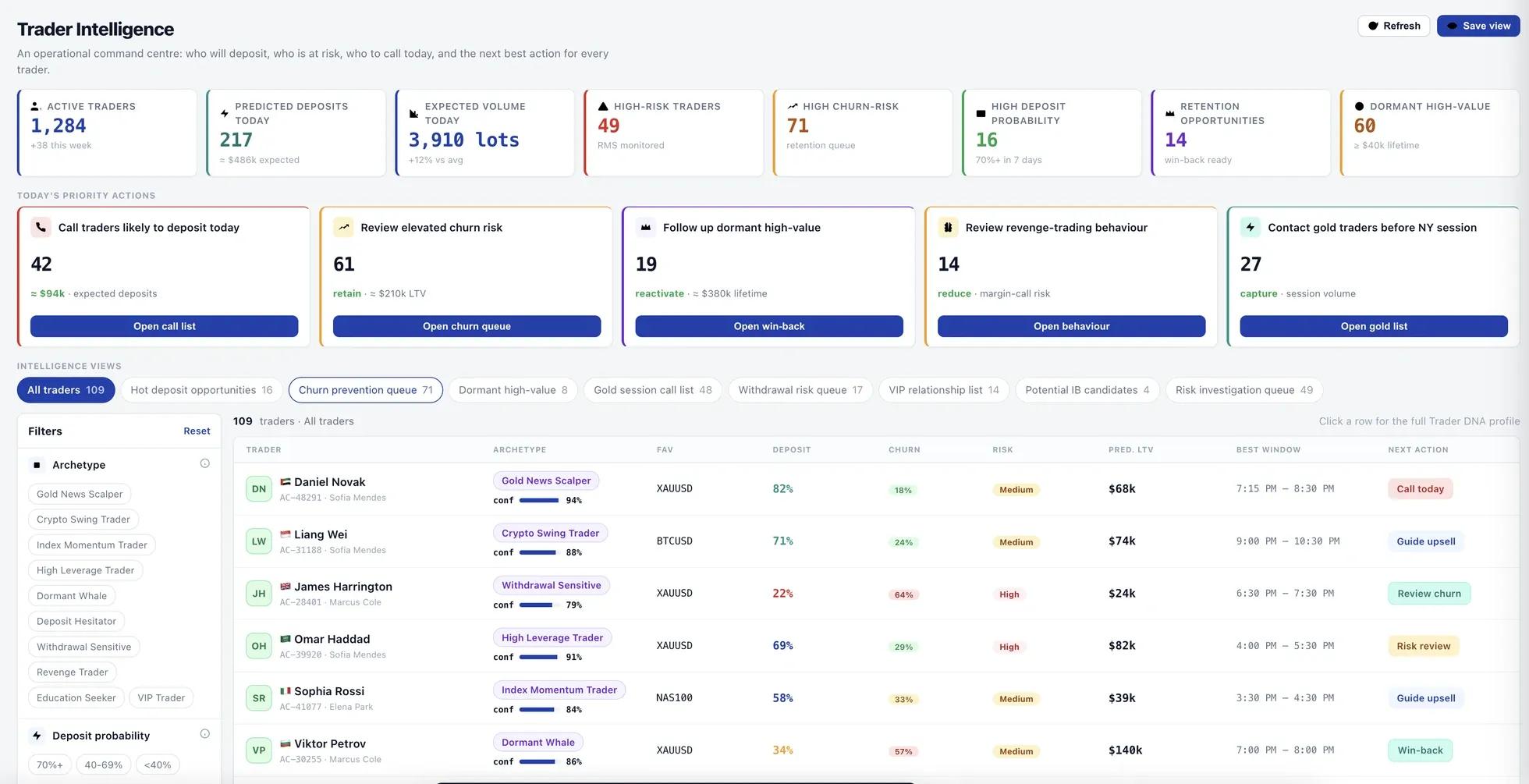The height and width of the screenshot is (784, 1529).
Task: Switch to Churn prevention queue view
Action: click(x=366, y=390)
